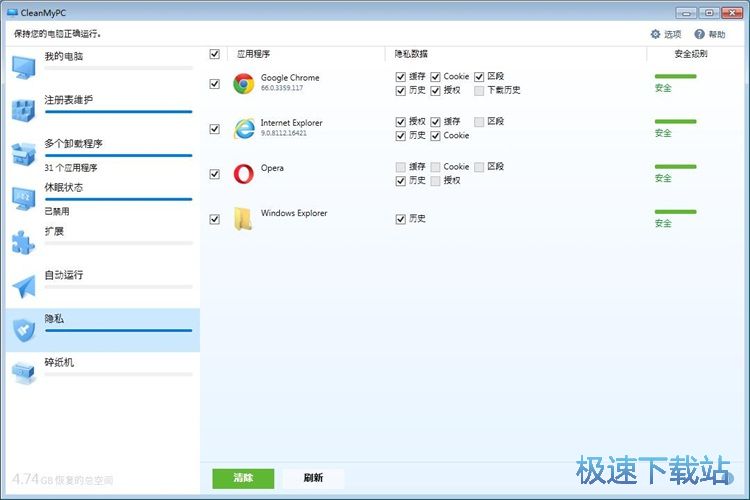Click the My Computer (我的电脑) monitor icon
Screen dimensions: 750x500
click(x=23, y=67)
